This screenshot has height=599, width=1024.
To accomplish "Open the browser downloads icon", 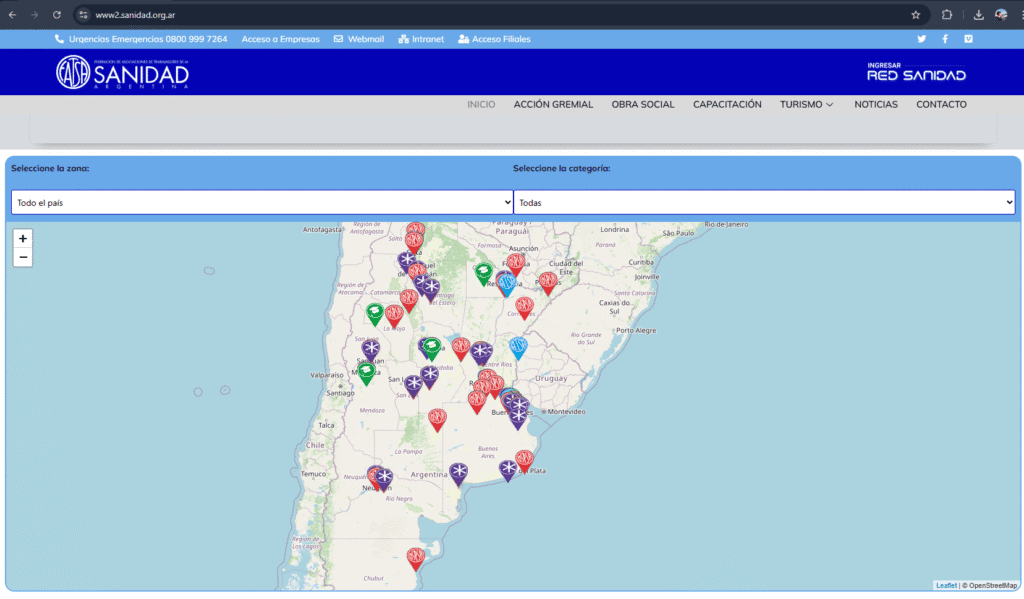I will click(x=978, y=14).
